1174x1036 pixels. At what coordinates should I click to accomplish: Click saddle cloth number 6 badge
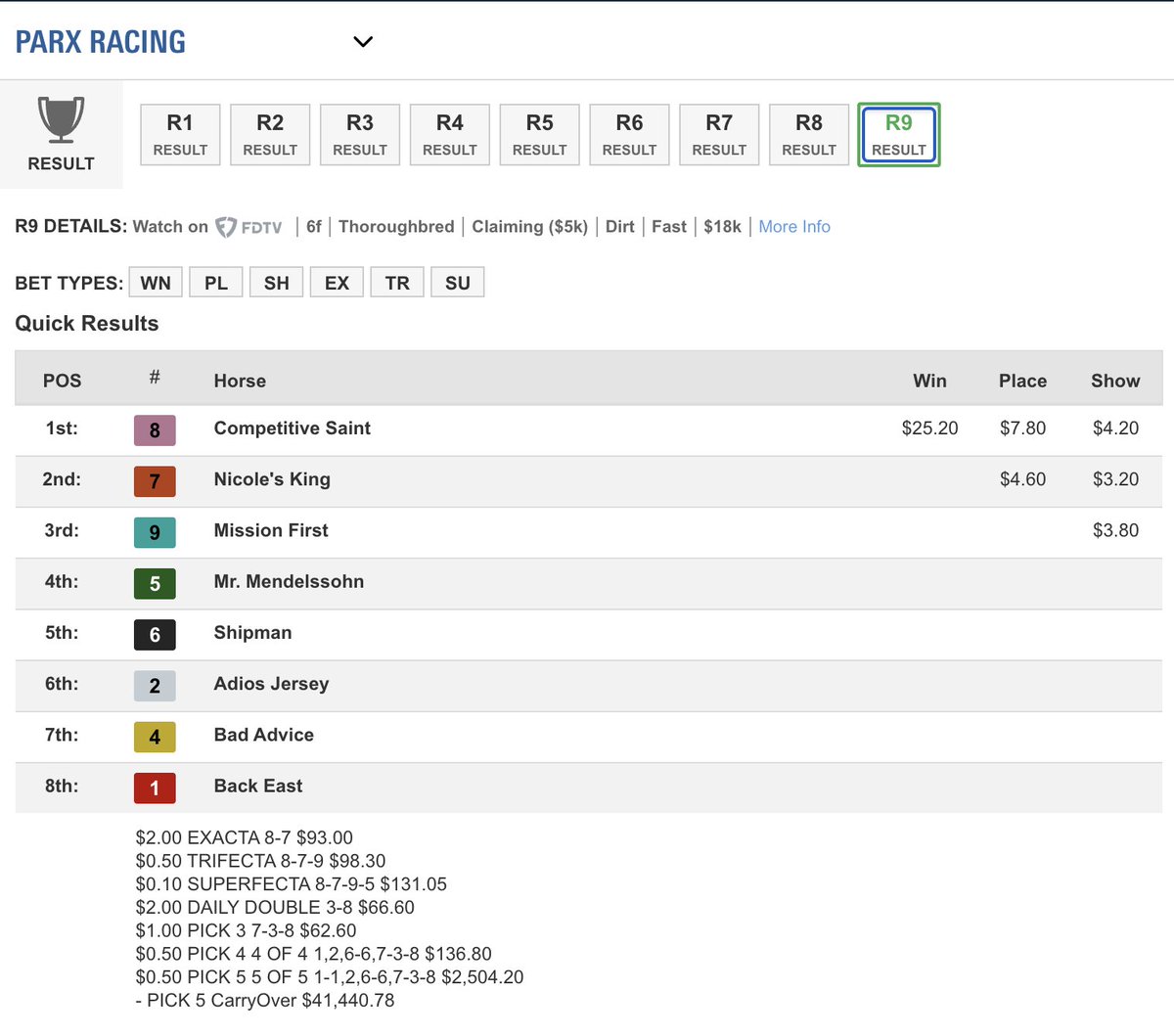(155, 635)
